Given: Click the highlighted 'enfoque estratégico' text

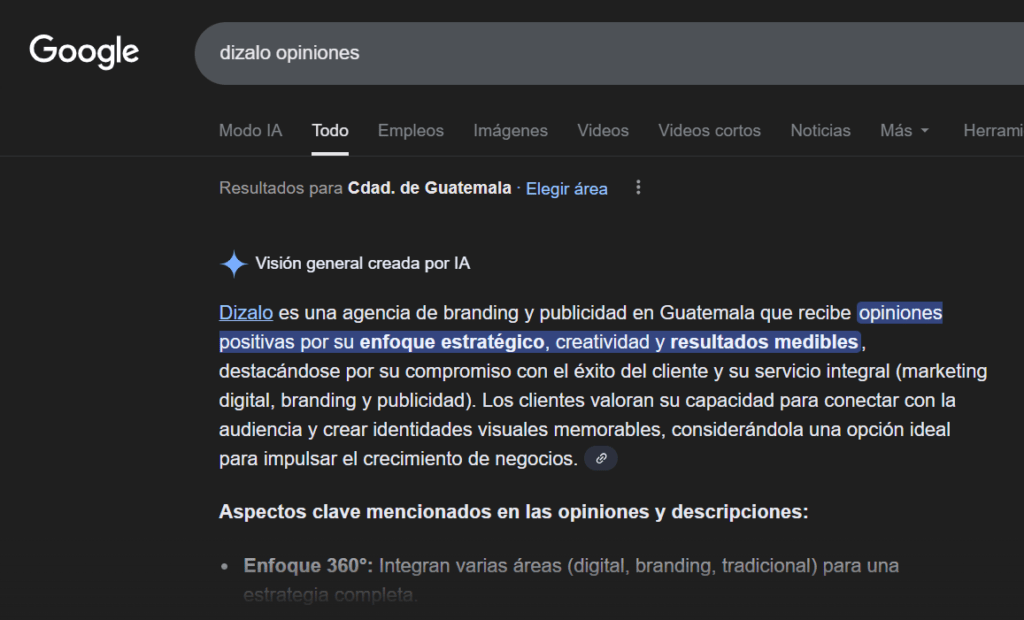Looking at the screenshot, I should 452,342.
